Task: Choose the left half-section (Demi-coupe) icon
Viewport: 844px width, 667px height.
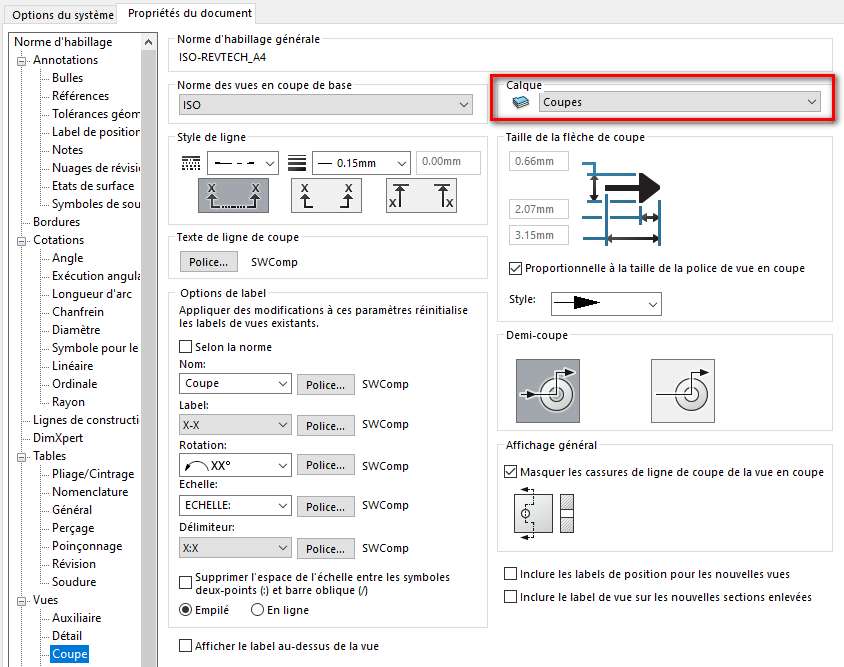Action: pos(547,390)
